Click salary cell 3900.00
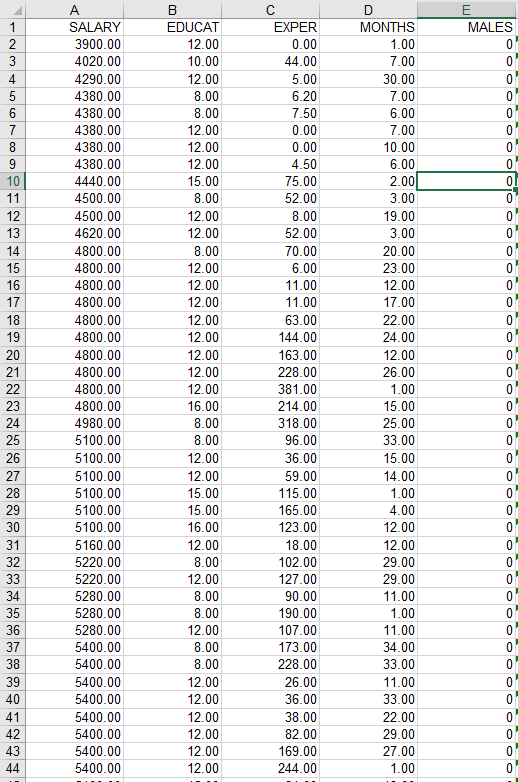The width and height of the screenshot is (518, 782). tap(74, 44)
